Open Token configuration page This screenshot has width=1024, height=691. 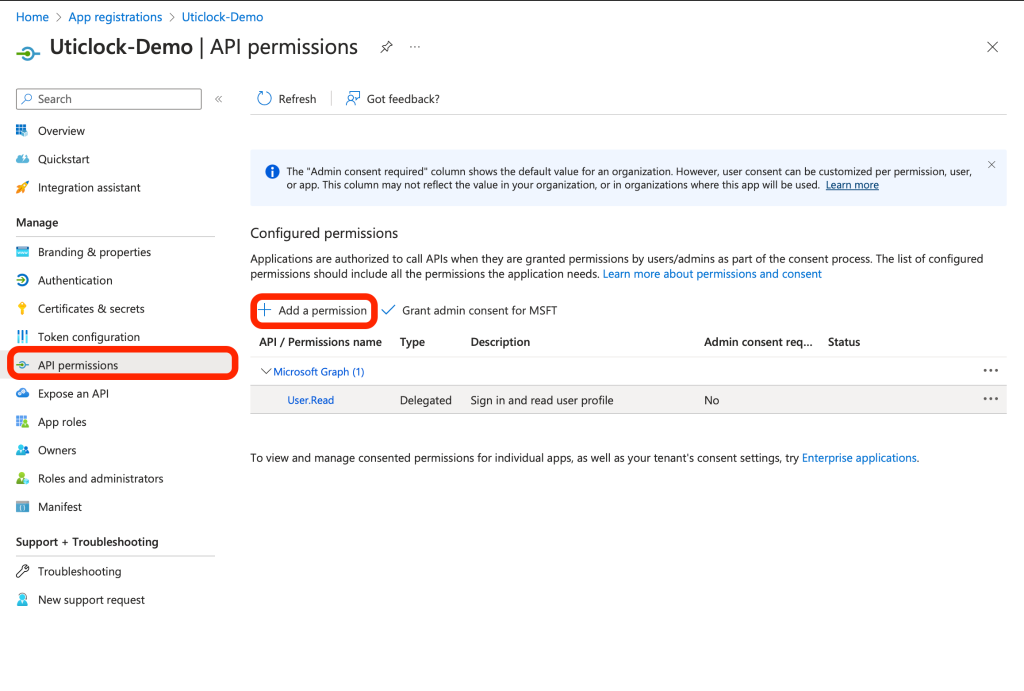(x=89, y=337)
